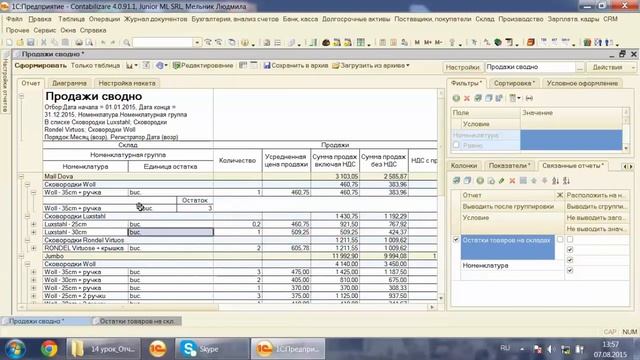Click the Print icon in the main toolbar
The height and width of the screenshot is (360, 640).
(x=79, y=42)
